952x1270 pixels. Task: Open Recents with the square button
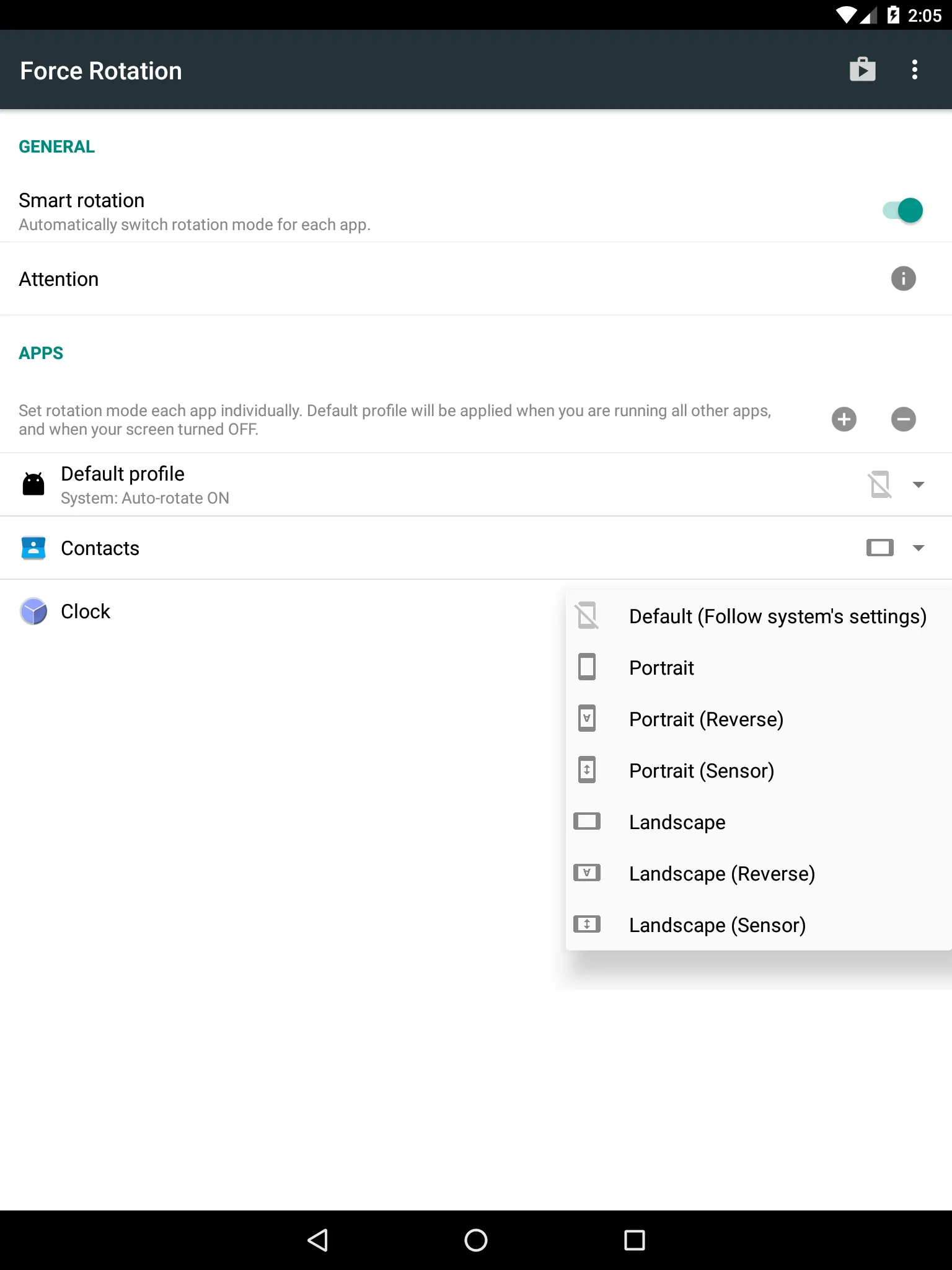[634, 1240]
